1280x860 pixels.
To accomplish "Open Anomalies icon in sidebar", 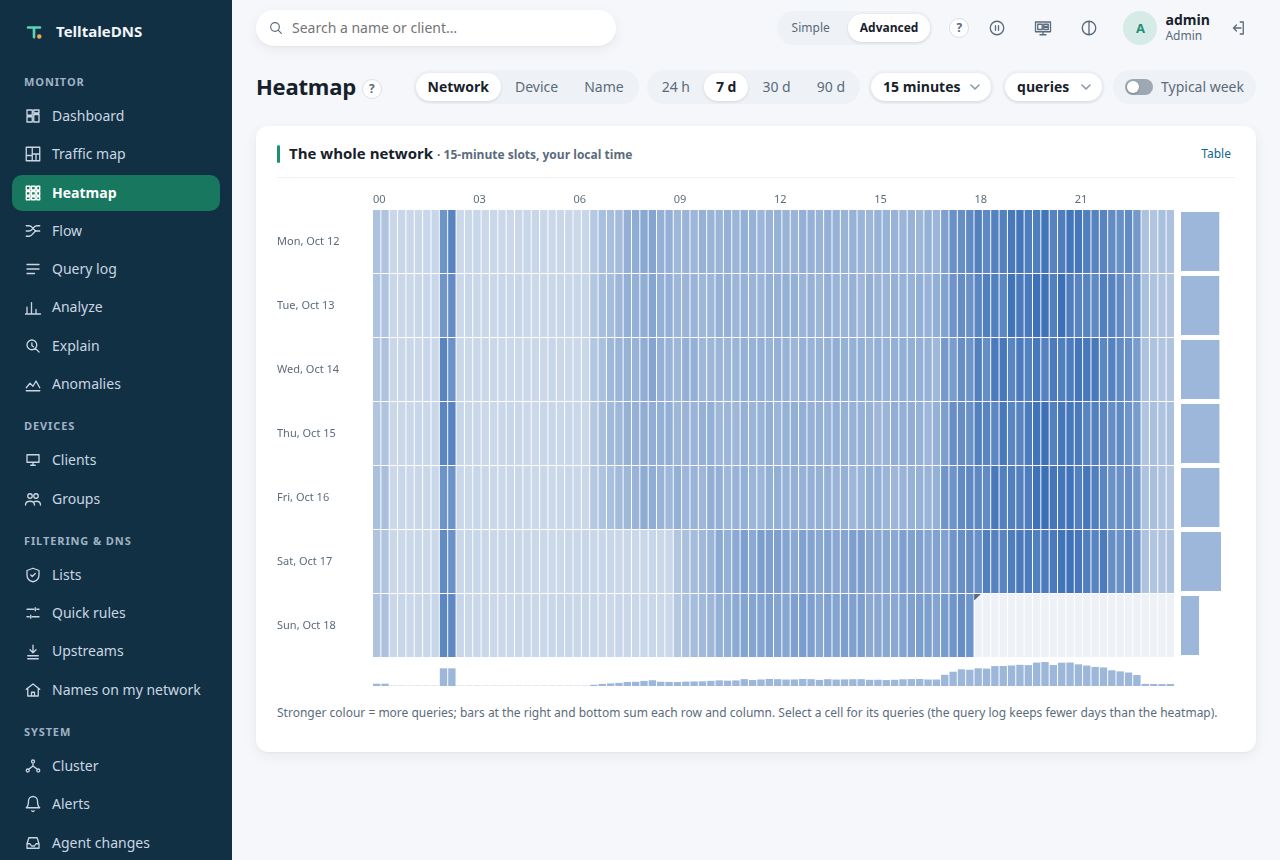I will point(33,384).
